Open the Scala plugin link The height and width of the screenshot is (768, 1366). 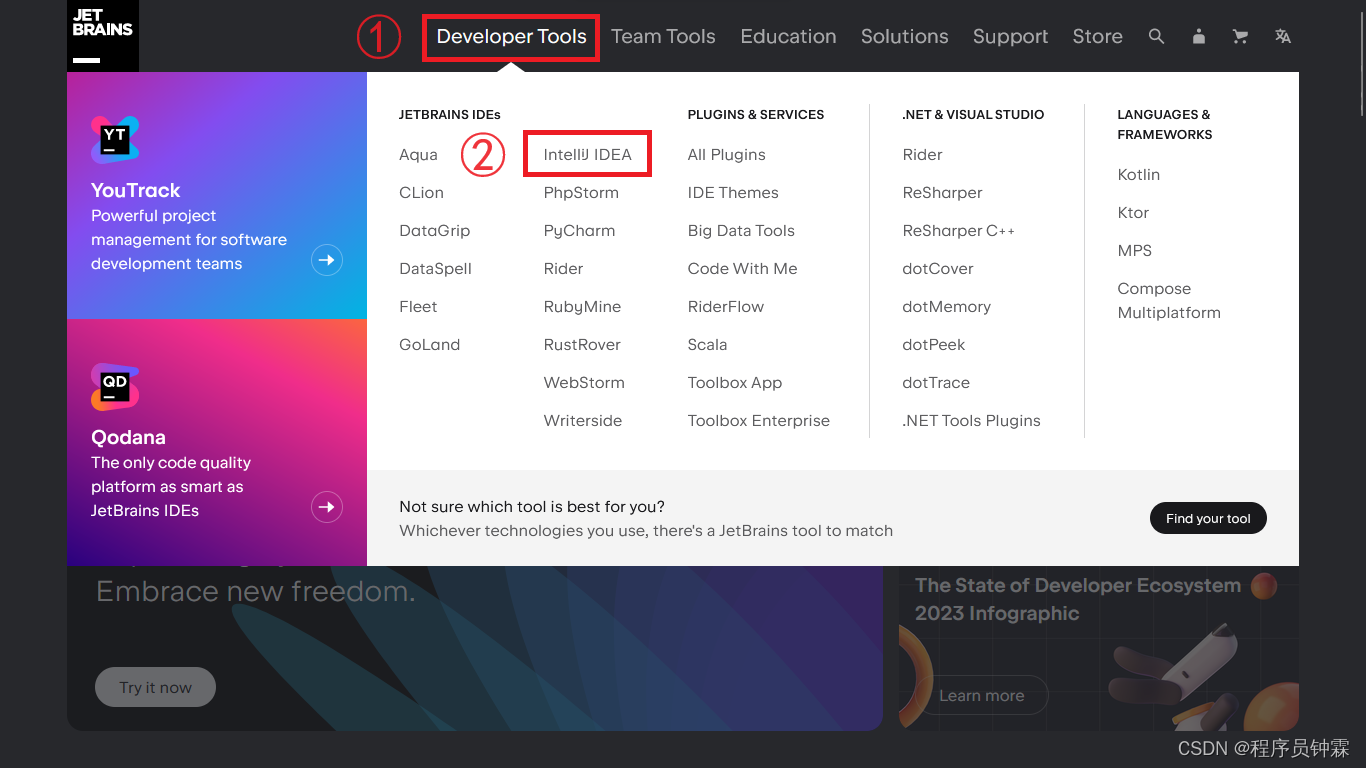point(707,345)
